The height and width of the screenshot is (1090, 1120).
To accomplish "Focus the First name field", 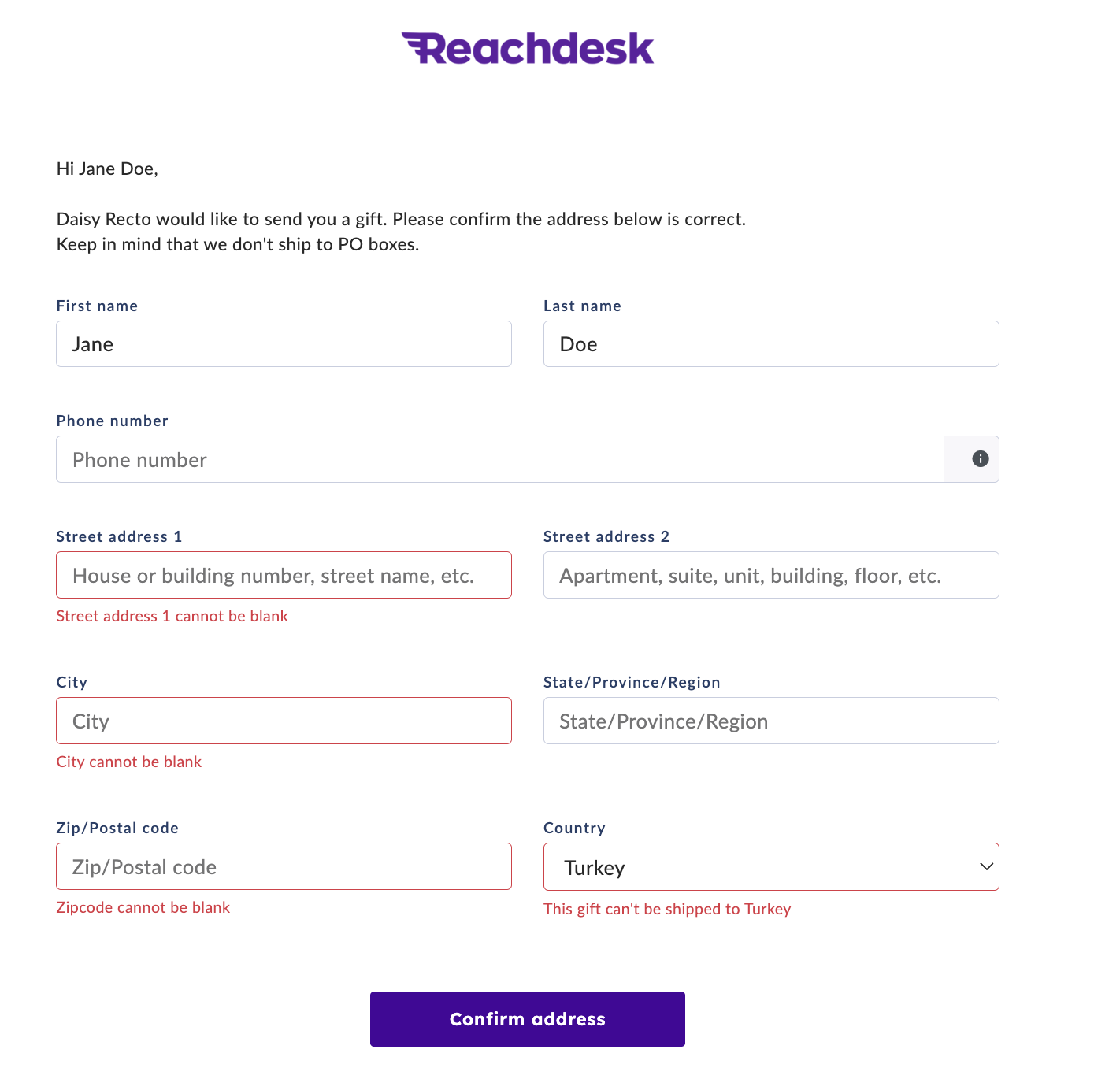I will [x=284, y=344].
